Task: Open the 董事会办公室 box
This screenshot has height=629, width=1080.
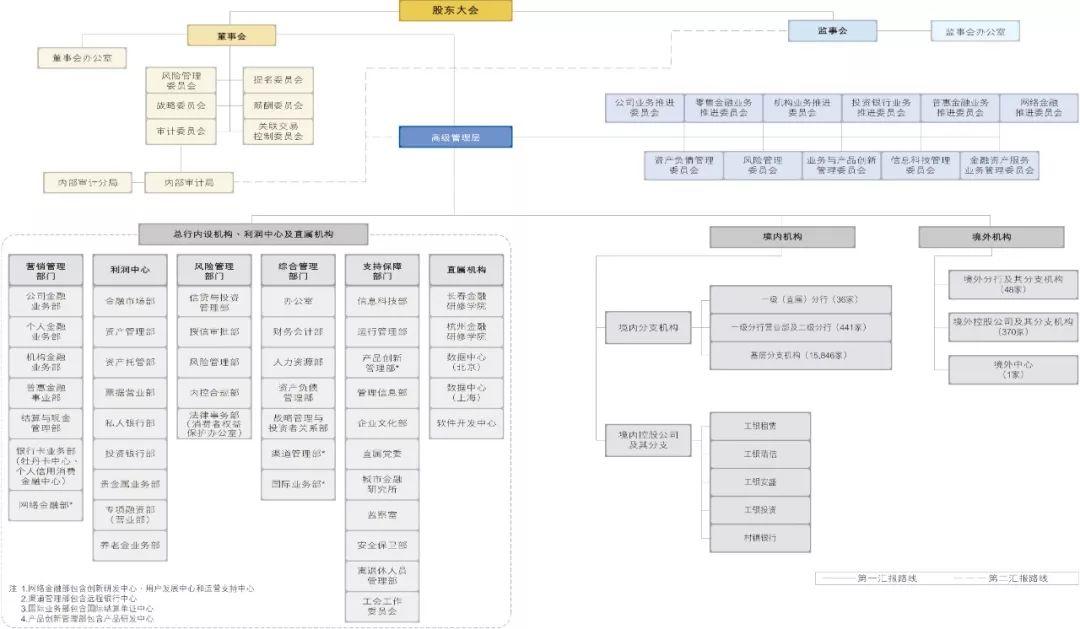Action: (x=82, y=58)
